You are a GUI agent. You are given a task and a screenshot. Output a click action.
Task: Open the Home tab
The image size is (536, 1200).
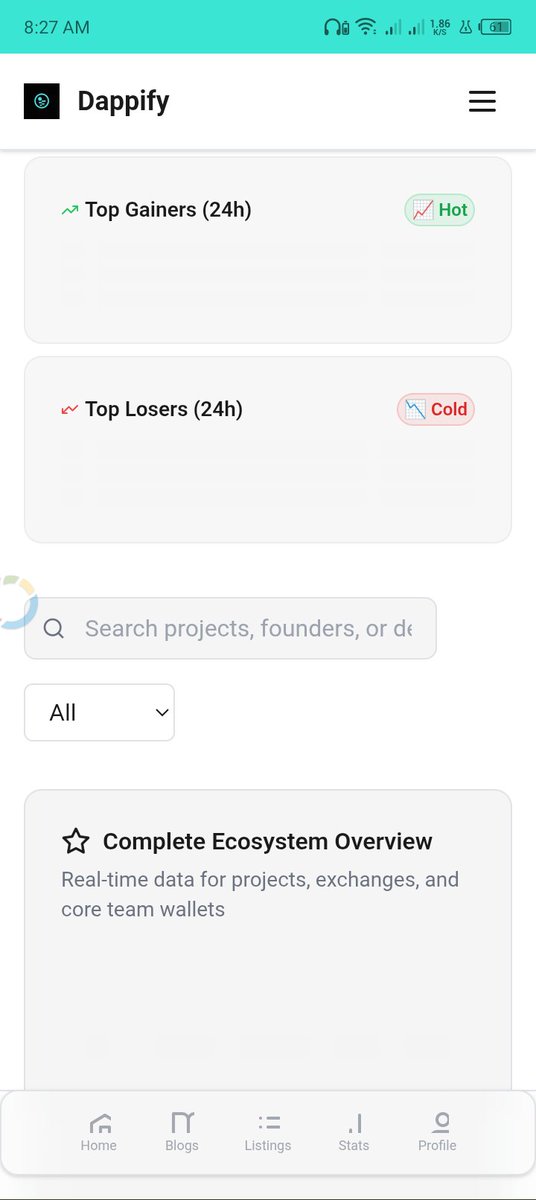tap(99, 1132)
